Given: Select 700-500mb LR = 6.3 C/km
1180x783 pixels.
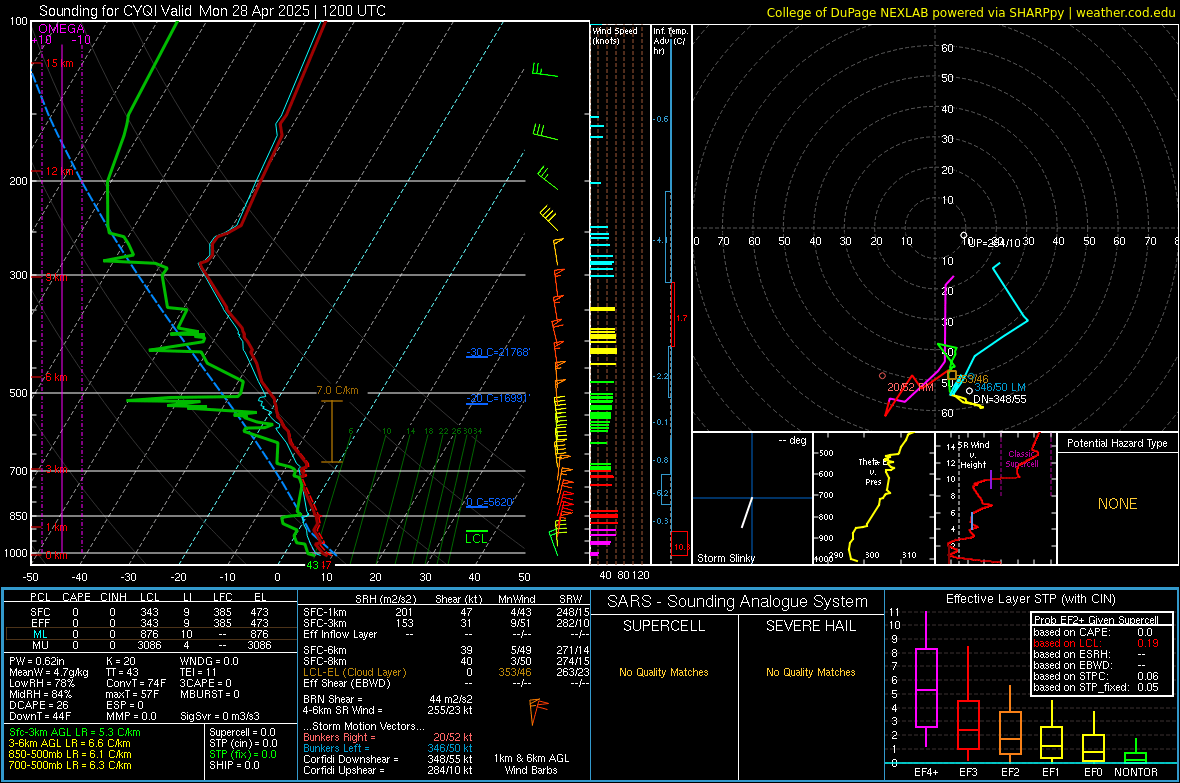Looking at the screenshot, I should pyautogui.click(x=70, y=765).
